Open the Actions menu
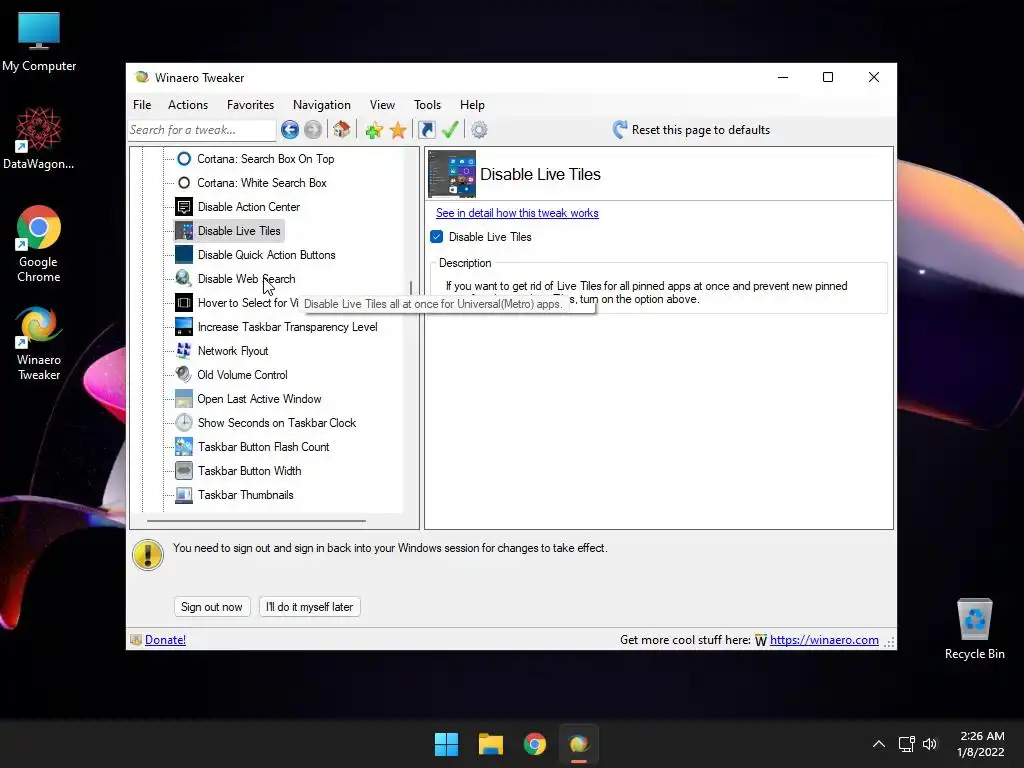Screen dimensions: 1024x768 pyautogui.click(x=188, y=105)
